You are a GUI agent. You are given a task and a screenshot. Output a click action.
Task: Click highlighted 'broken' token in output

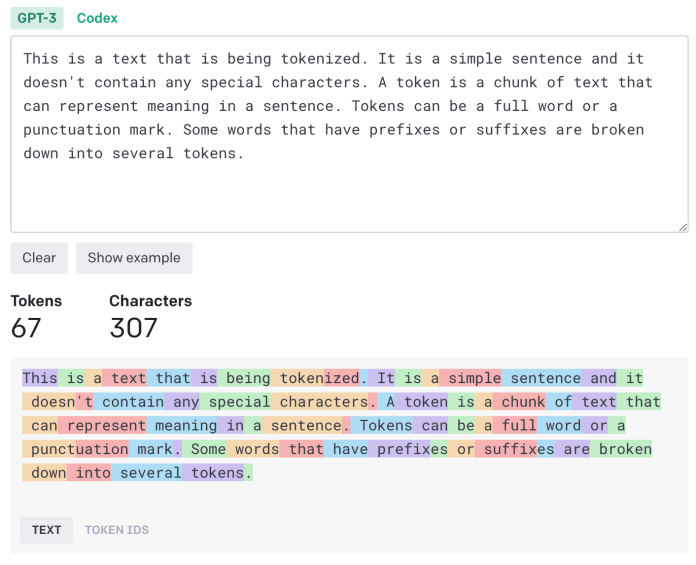(624, 449)
